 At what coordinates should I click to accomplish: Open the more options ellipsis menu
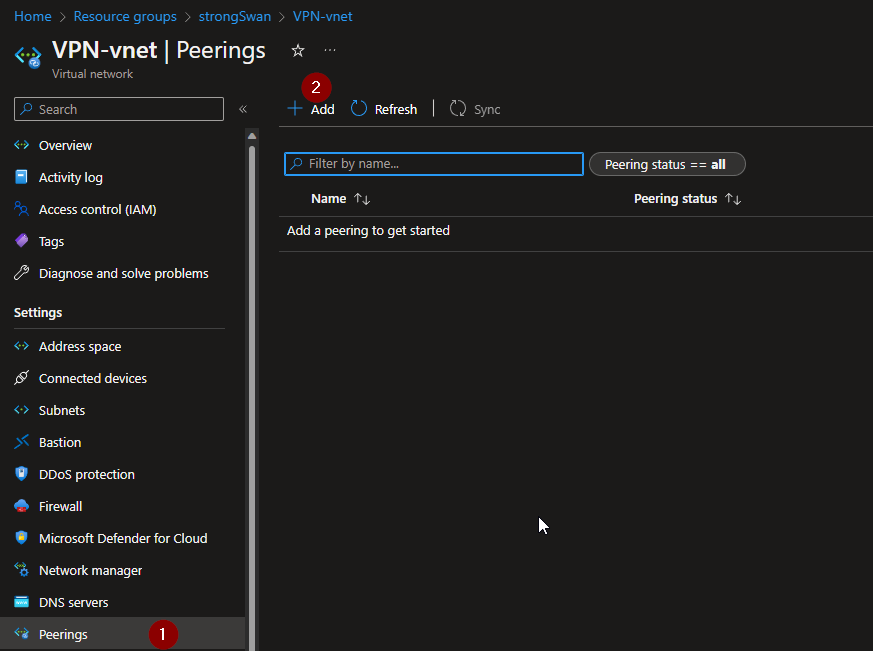(330, 50)
